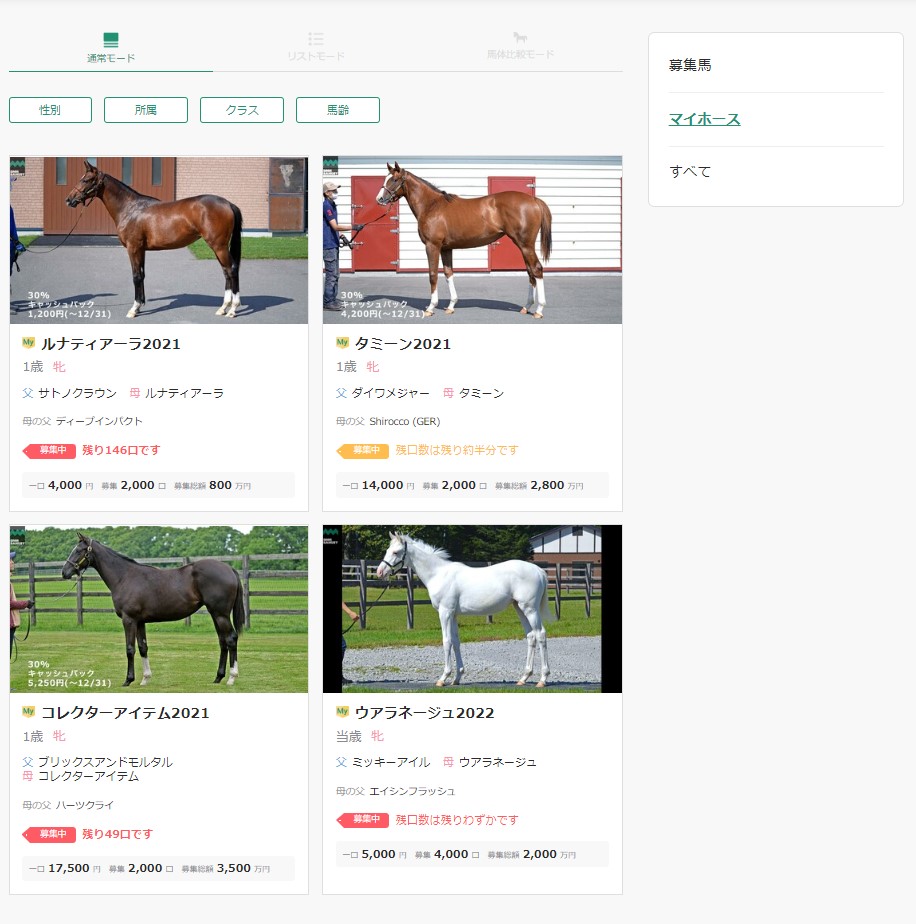Click dam name タミーン in pedigree row

(x=481, y=393)
